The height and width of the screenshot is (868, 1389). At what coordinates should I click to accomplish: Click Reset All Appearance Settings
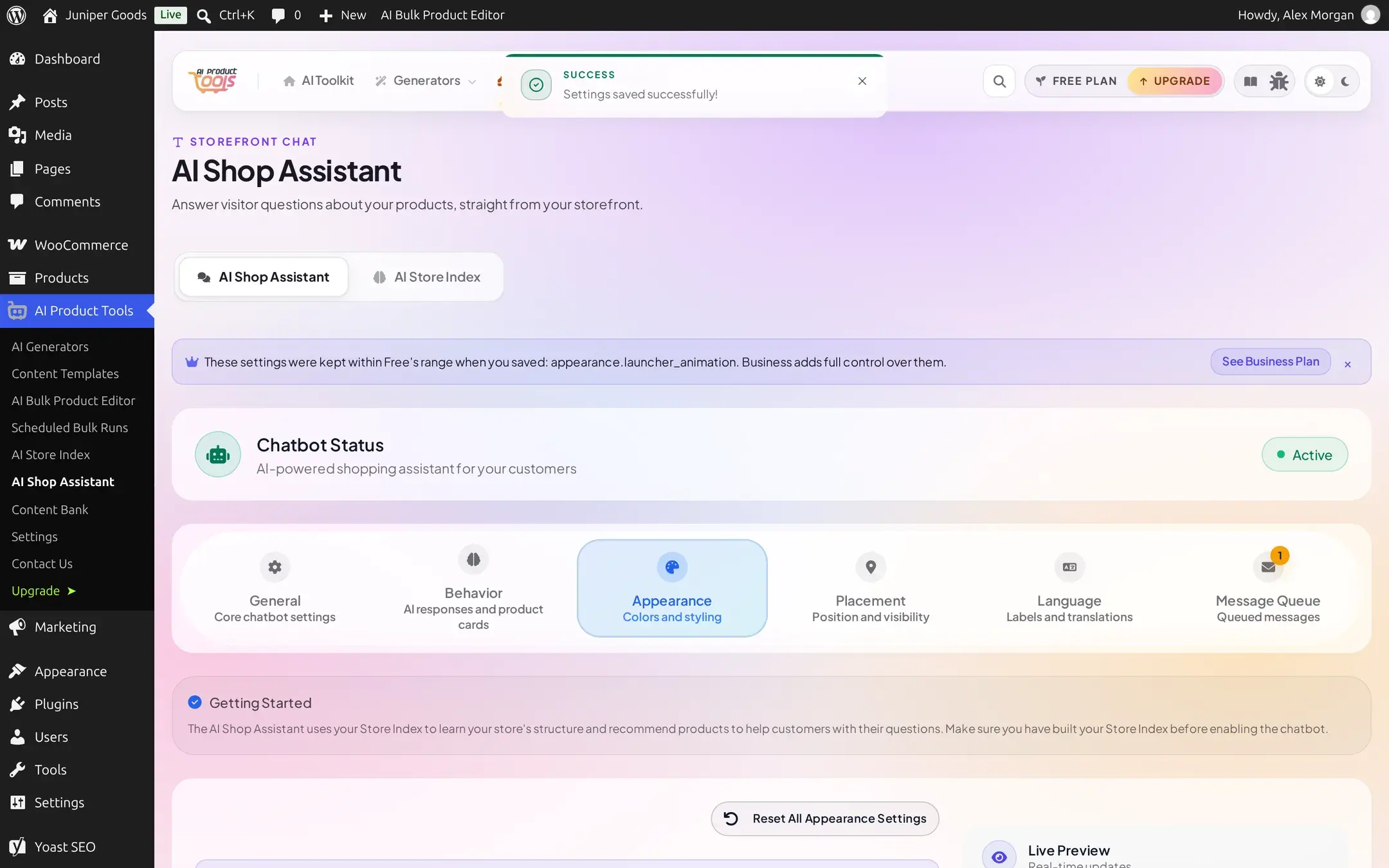coord(825,818)
